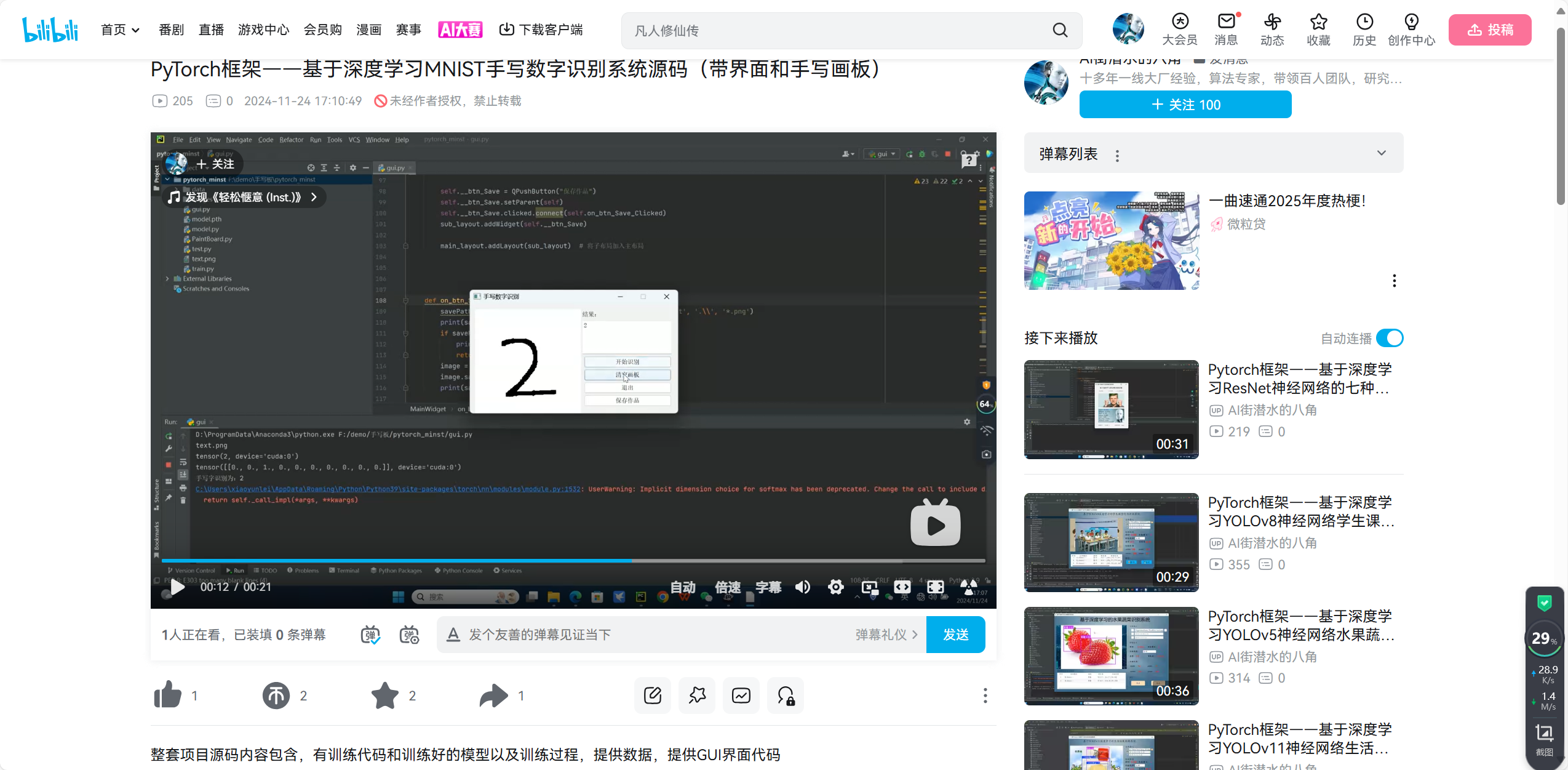The image size is (1568, 770).
Task: Mute the video volume icon
Action: coord(802,587)
